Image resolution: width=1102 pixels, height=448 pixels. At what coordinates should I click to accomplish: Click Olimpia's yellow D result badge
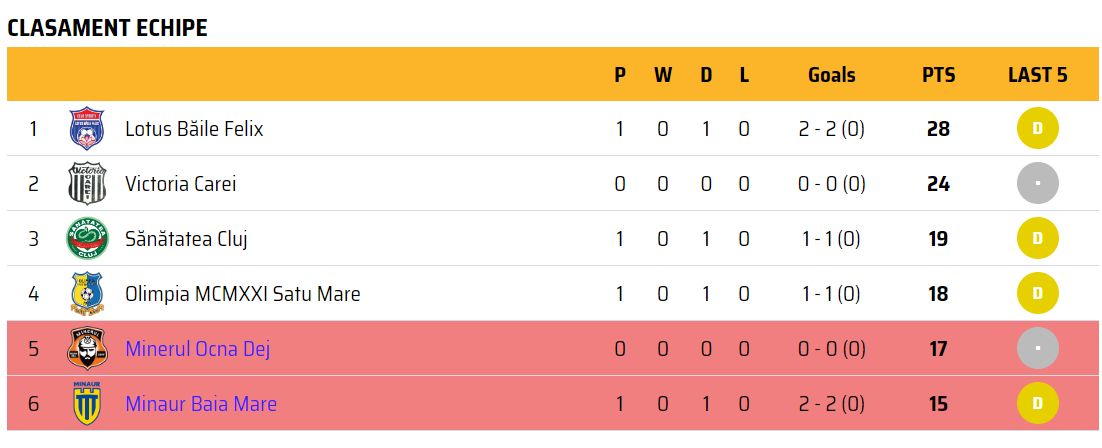point(1037,294)
